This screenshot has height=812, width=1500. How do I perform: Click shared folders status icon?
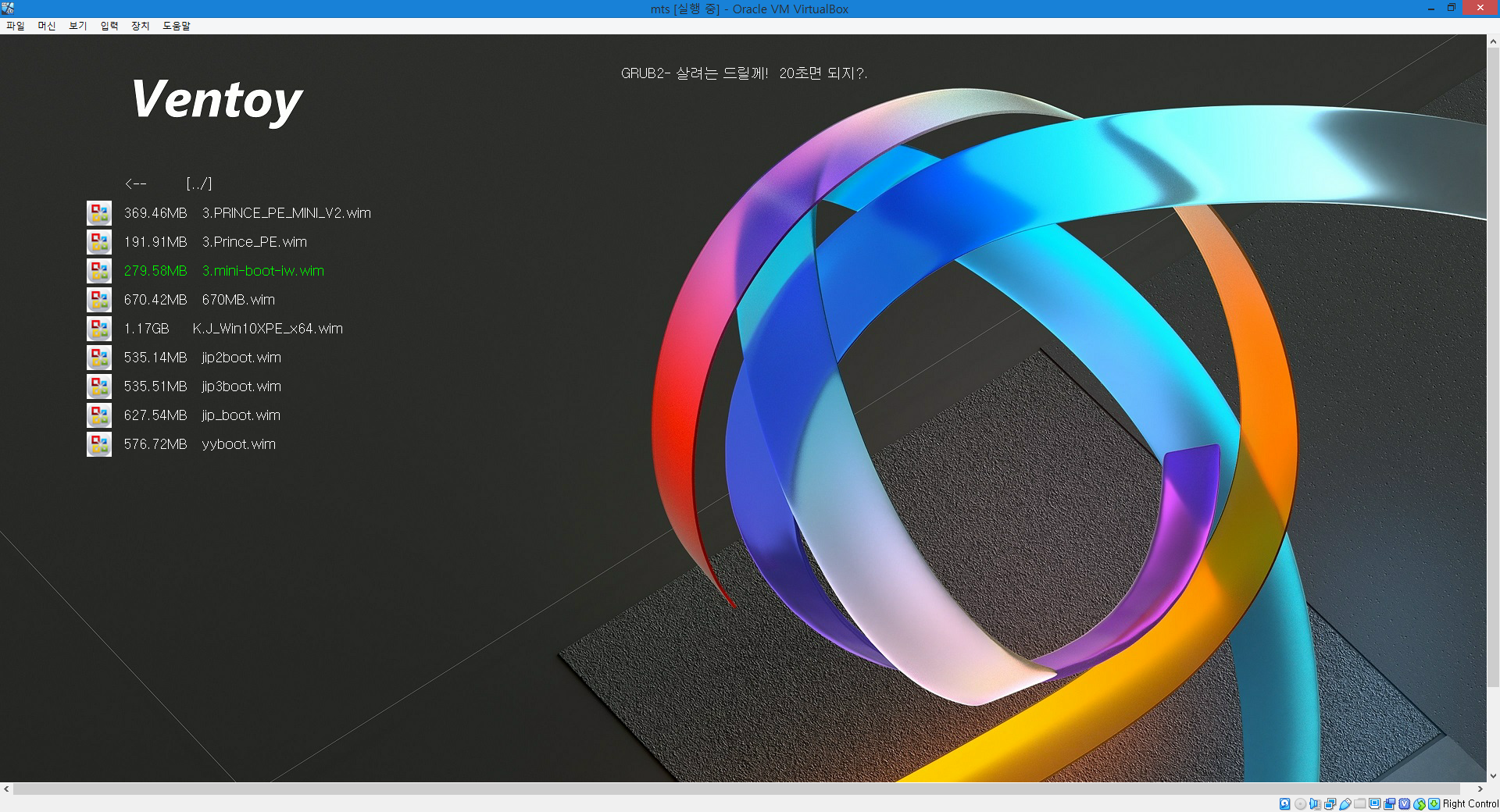(1360, 803)
